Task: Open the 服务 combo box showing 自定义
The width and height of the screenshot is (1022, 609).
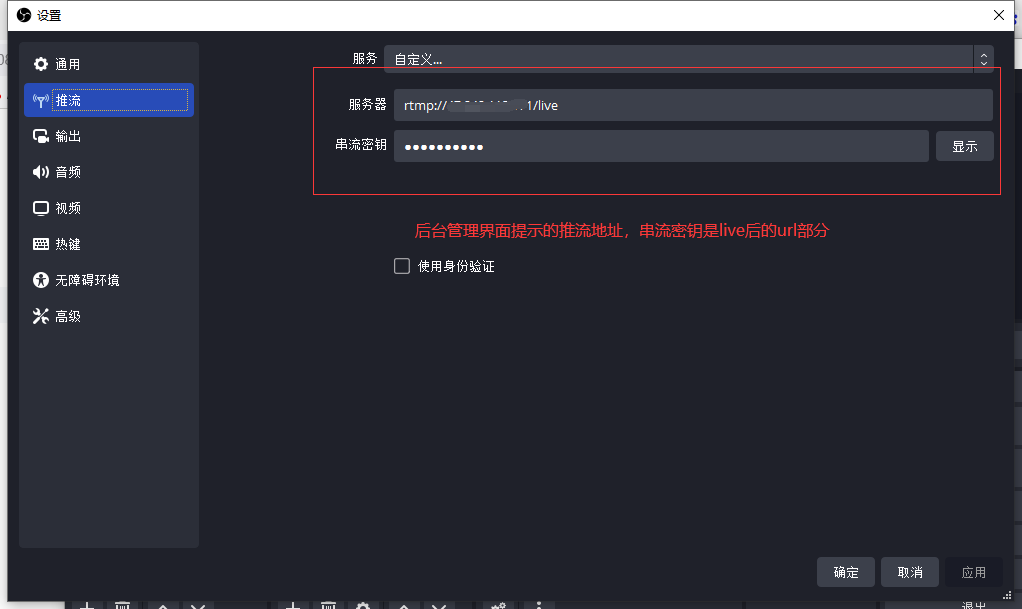Action: click(x=680, y=59)
